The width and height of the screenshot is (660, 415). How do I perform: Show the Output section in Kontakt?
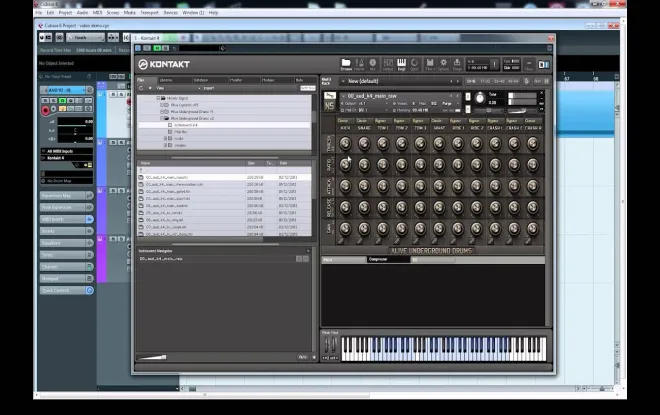click(x=388, y=64)
